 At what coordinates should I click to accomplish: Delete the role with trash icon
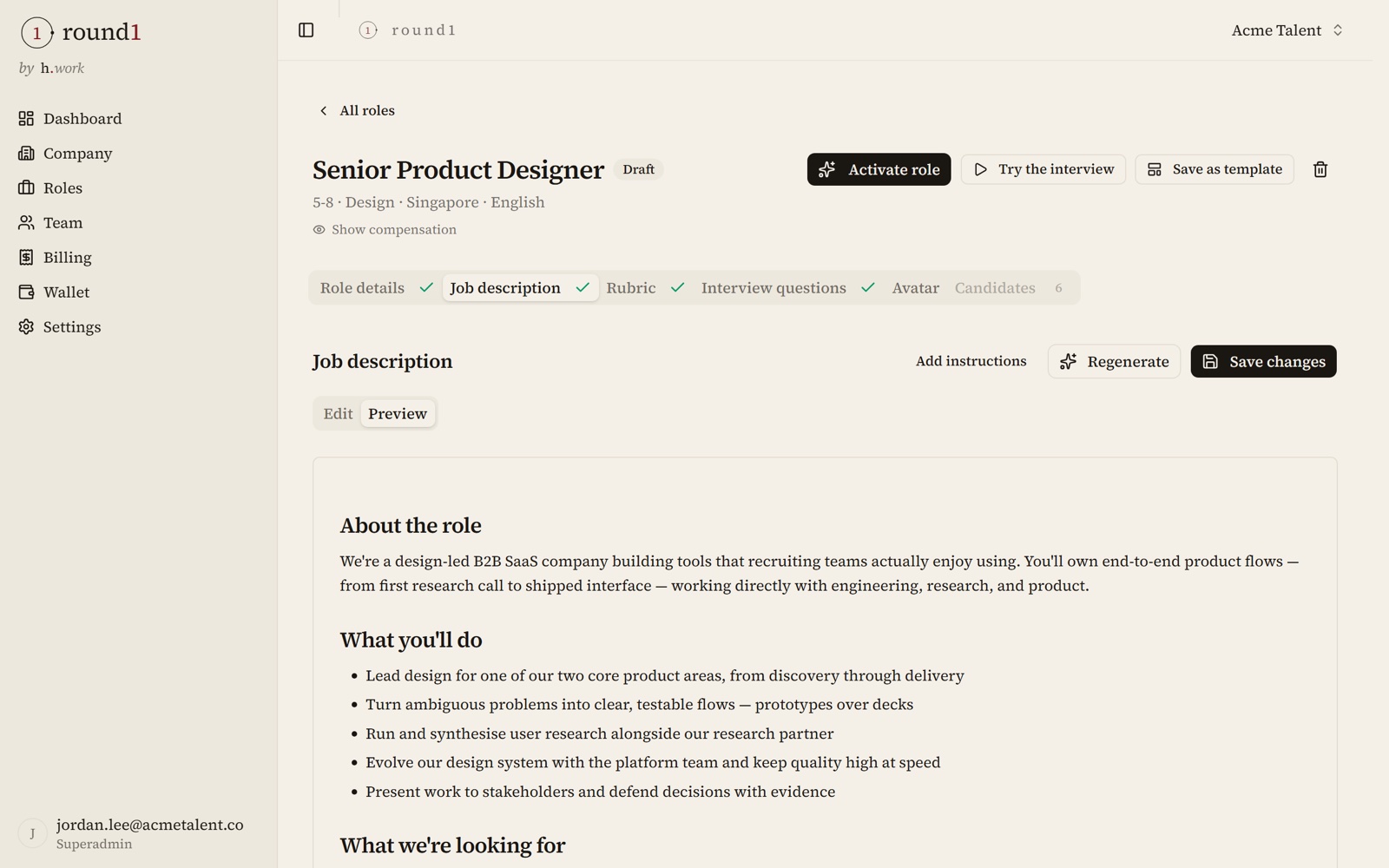point(1320,169)
